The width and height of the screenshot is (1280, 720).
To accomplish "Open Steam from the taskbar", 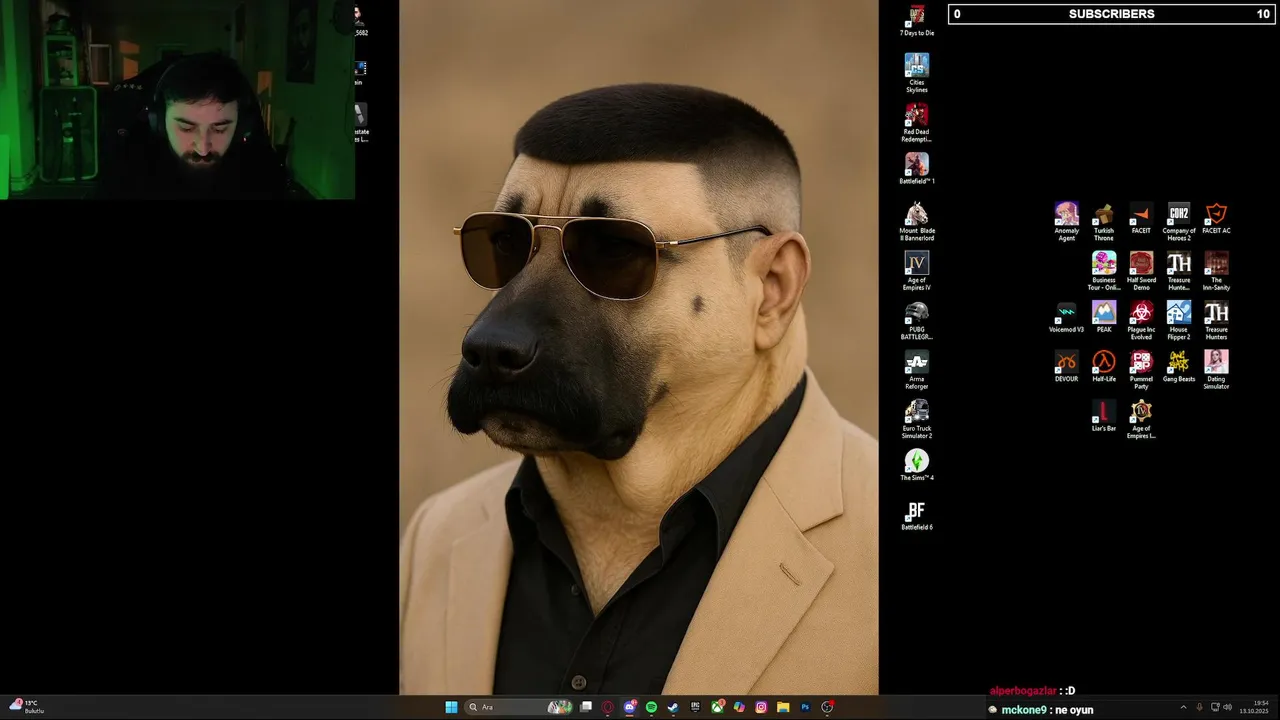I will coord(673,707).
